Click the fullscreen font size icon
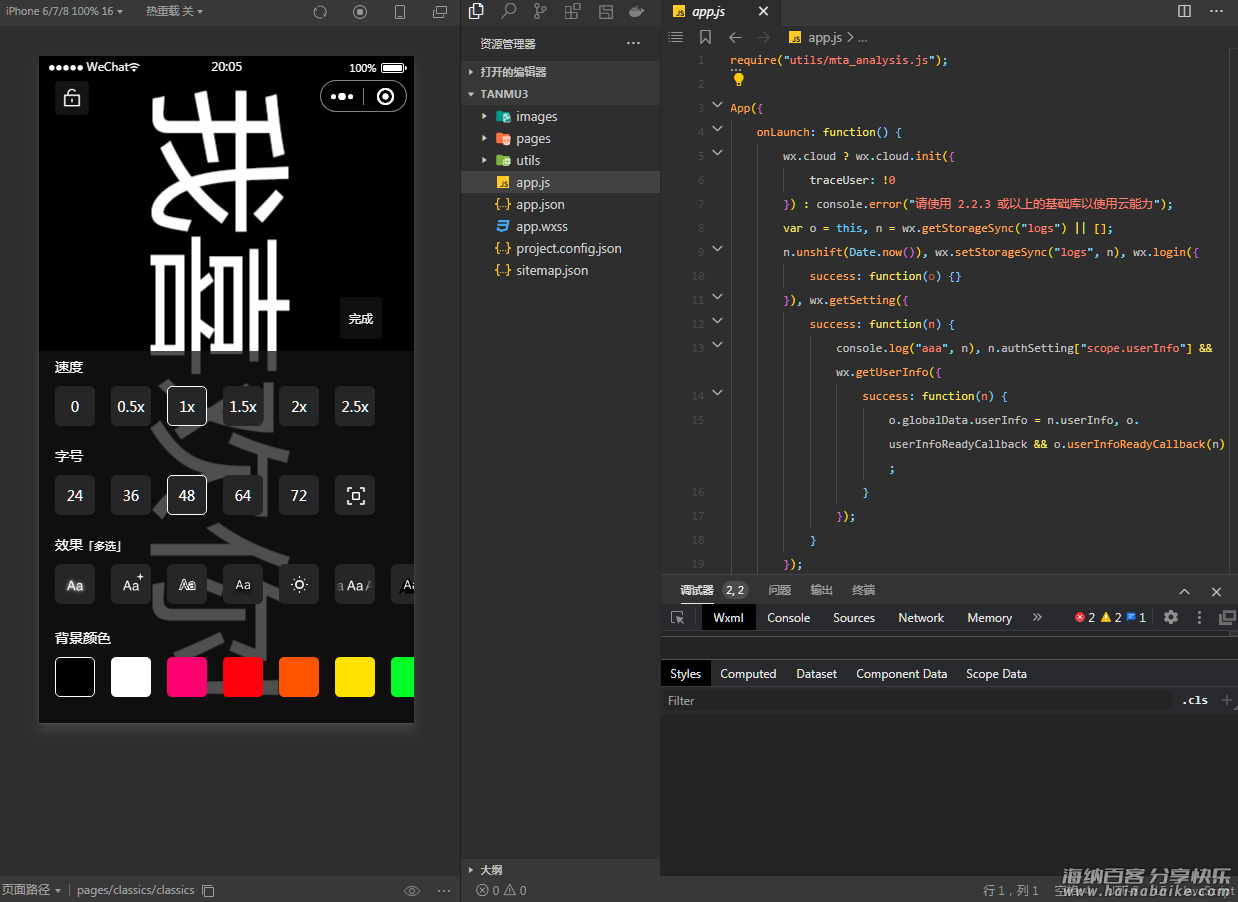The width and height of the screenshot is (1238, 902). [355, 495]
